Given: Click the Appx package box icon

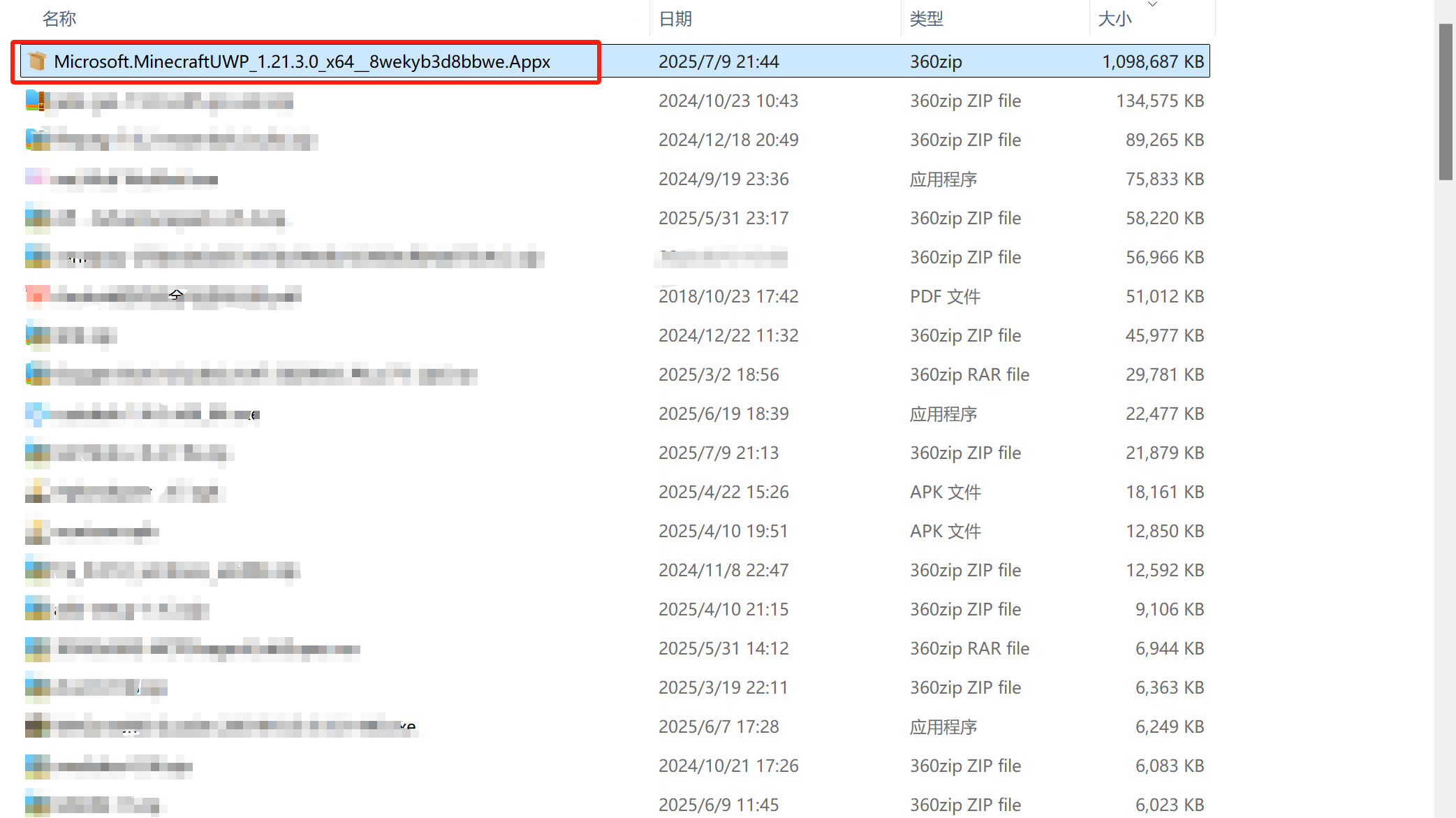Looking at the screenshot, I should click(x=38, y=61).
